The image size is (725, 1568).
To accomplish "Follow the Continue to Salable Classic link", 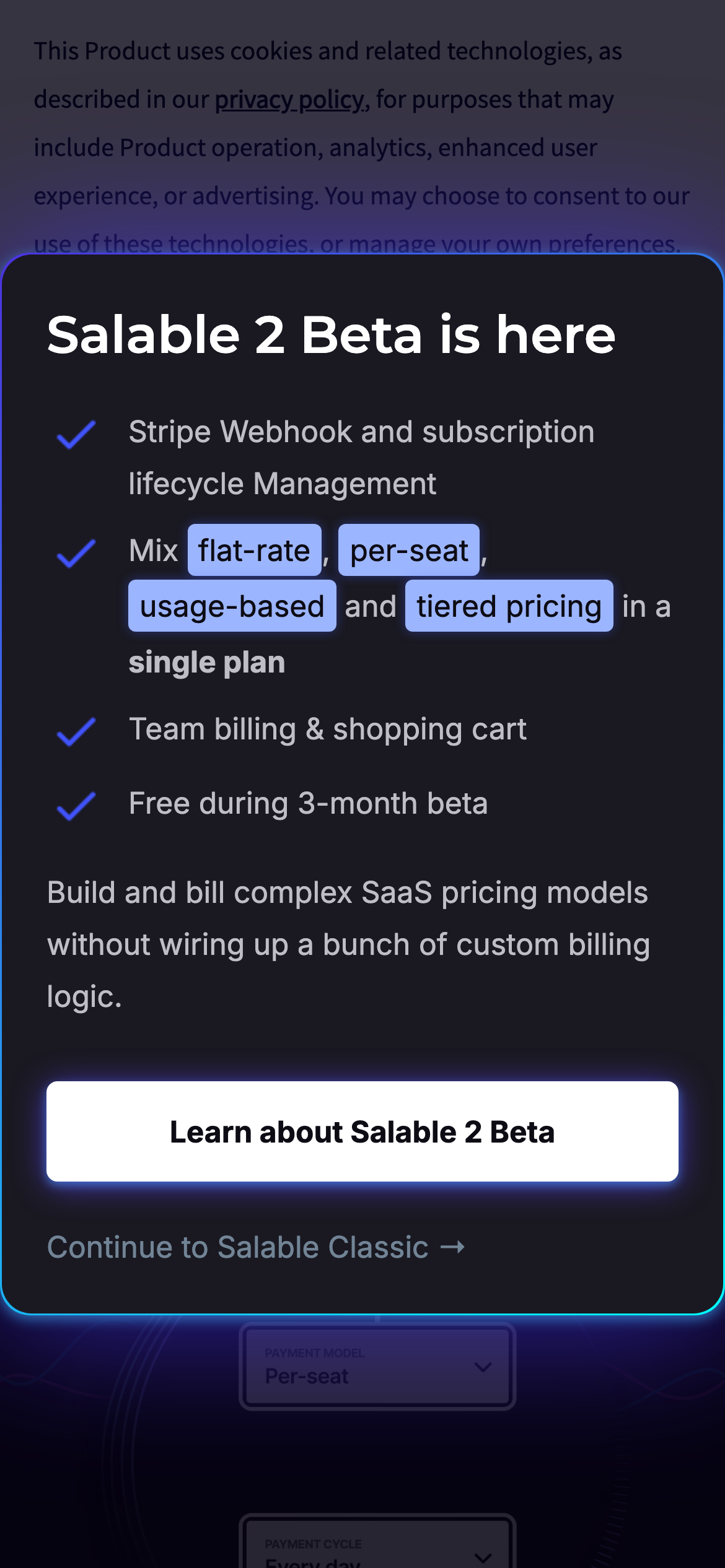I will point(238,1247).
